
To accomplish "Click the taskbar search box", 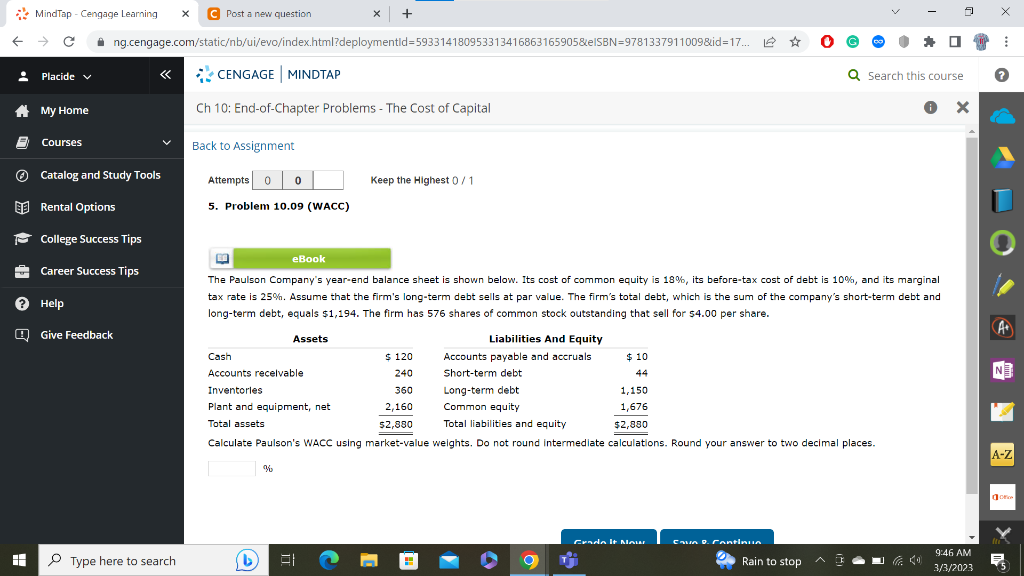I will [153, 560].
